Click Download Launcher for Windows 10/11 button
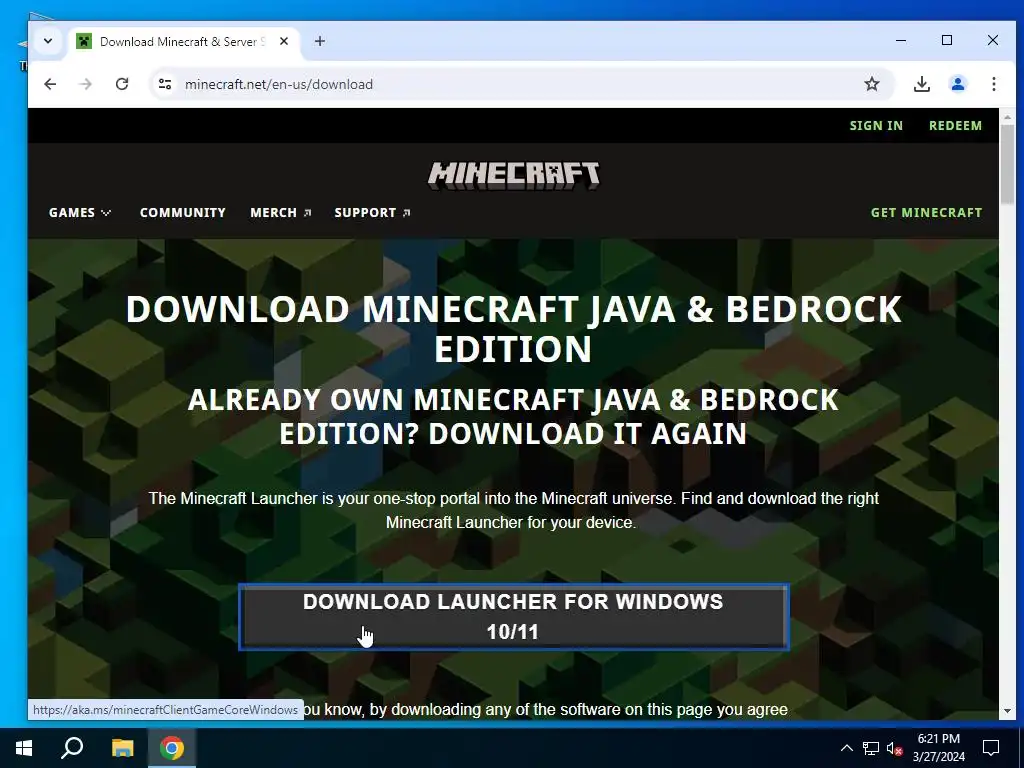Image resolution: width=1024 pixels, height=768 pixels. tap(513, 616)
